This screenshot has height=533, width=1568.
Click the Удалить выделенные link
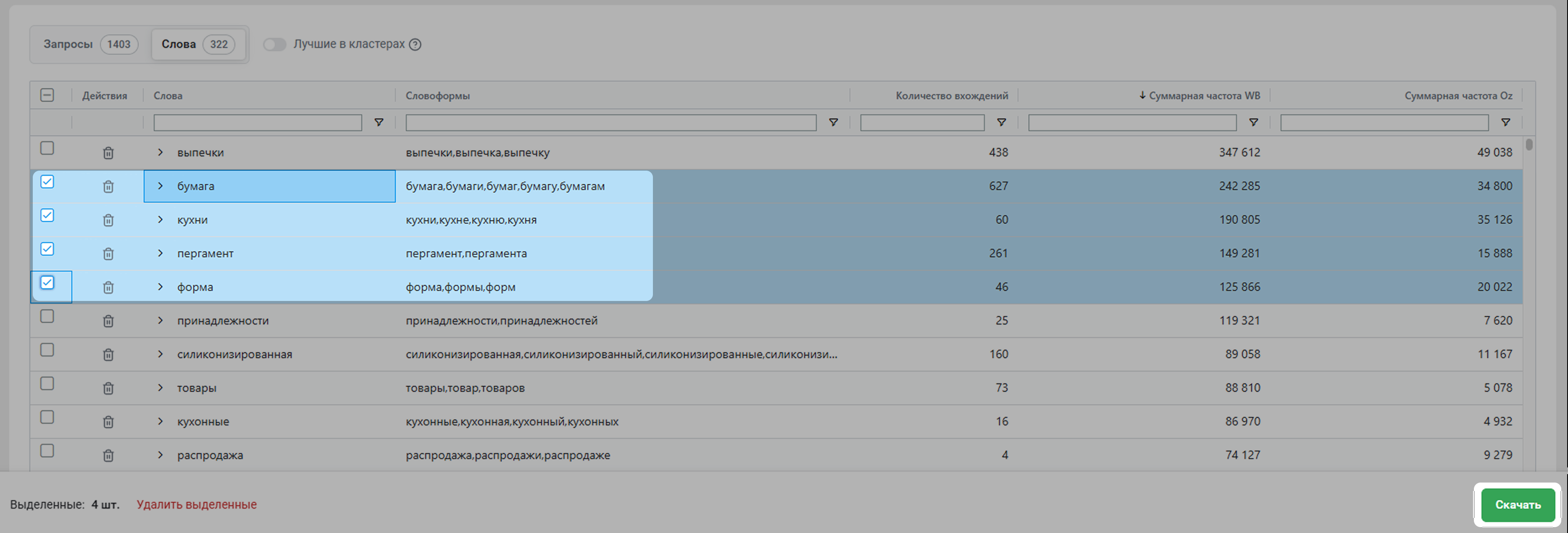(196, 504)
